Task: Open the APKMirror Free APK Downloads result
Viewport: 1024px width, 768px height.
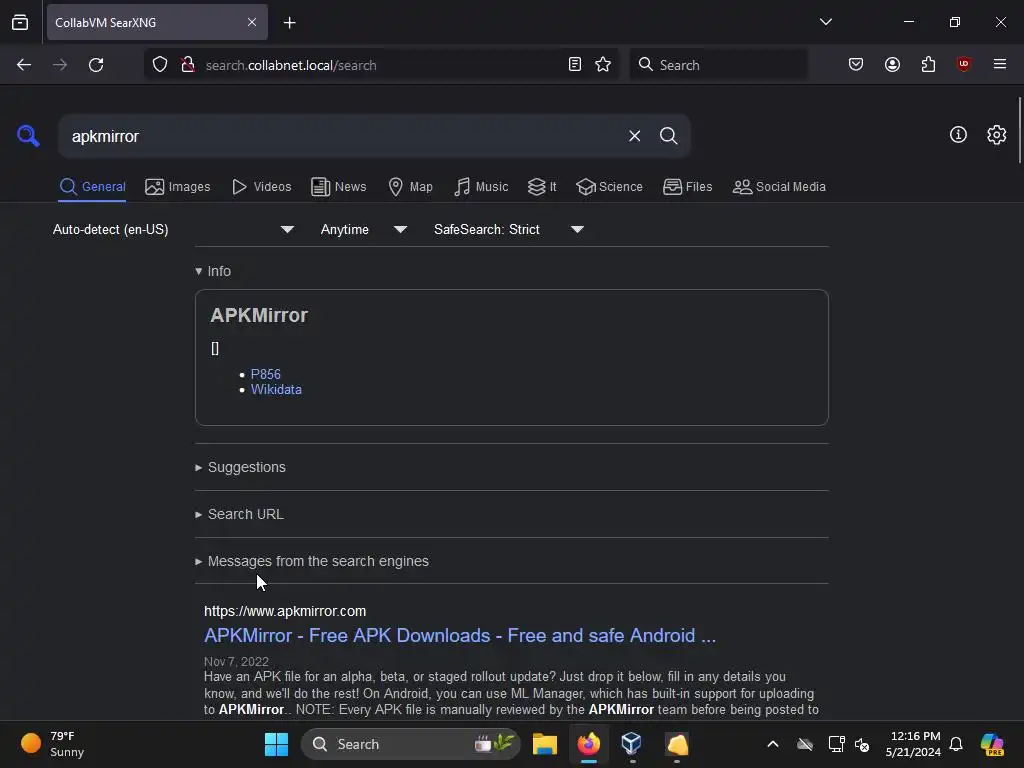Action: click(x=460, y=635)
